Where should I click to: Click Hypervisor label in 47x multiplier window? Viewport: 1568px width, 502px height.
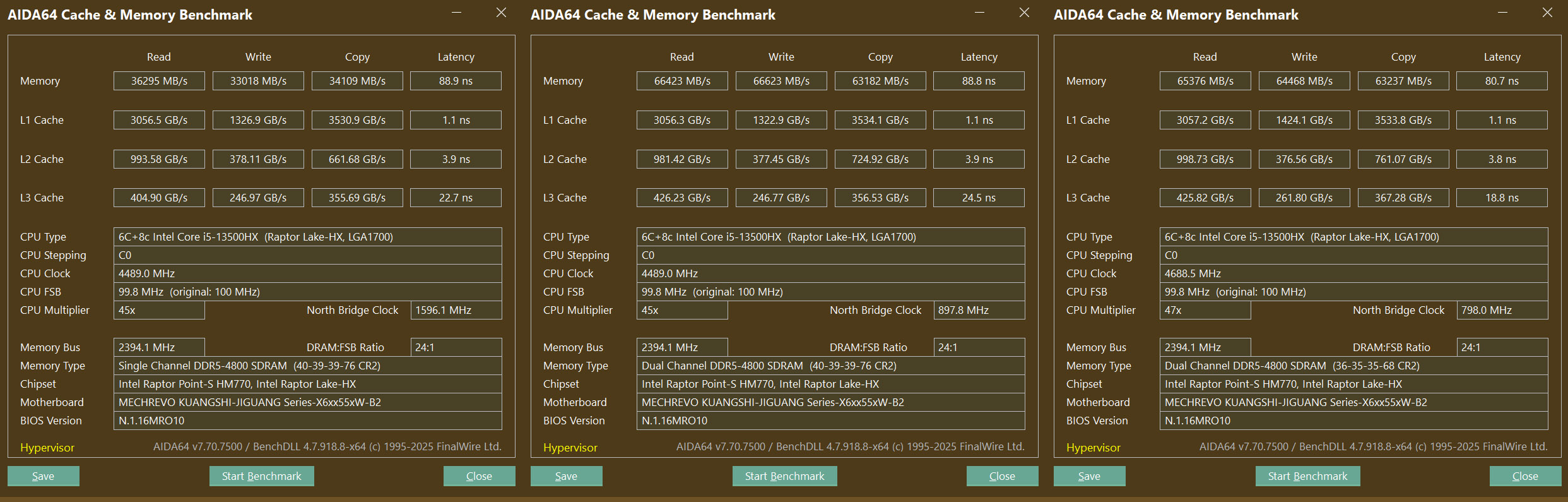pos(1093,447)
